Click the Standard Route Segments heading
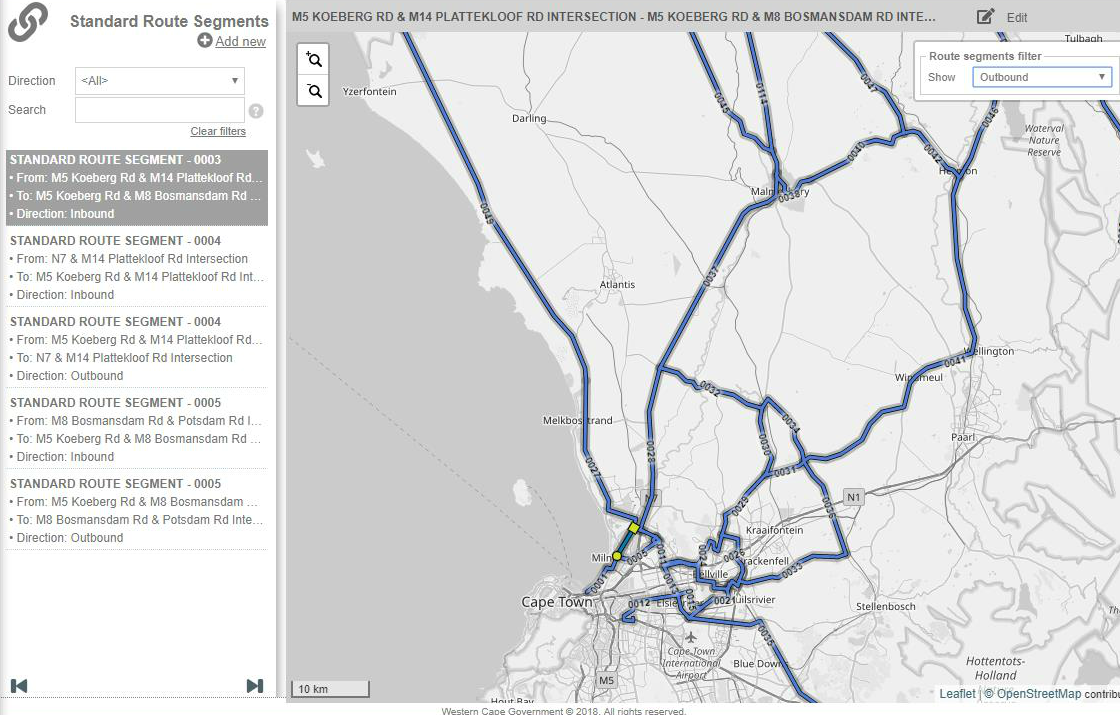Image resolution: width=1120 pixels, height=715 pixels. pos(169,21)
